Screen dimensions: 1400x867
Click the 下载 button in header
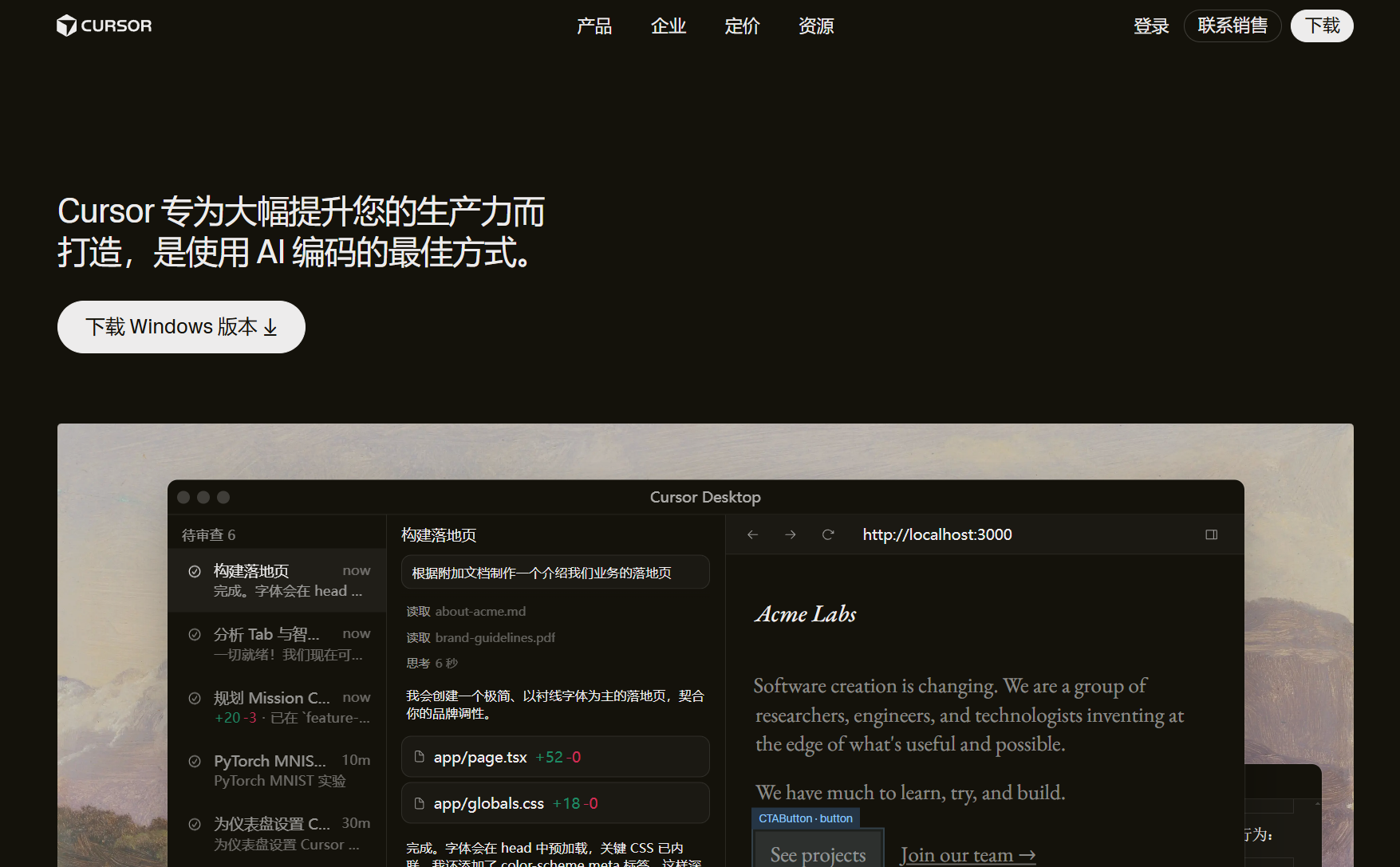pyautogui.click(x=1322, y=26)
